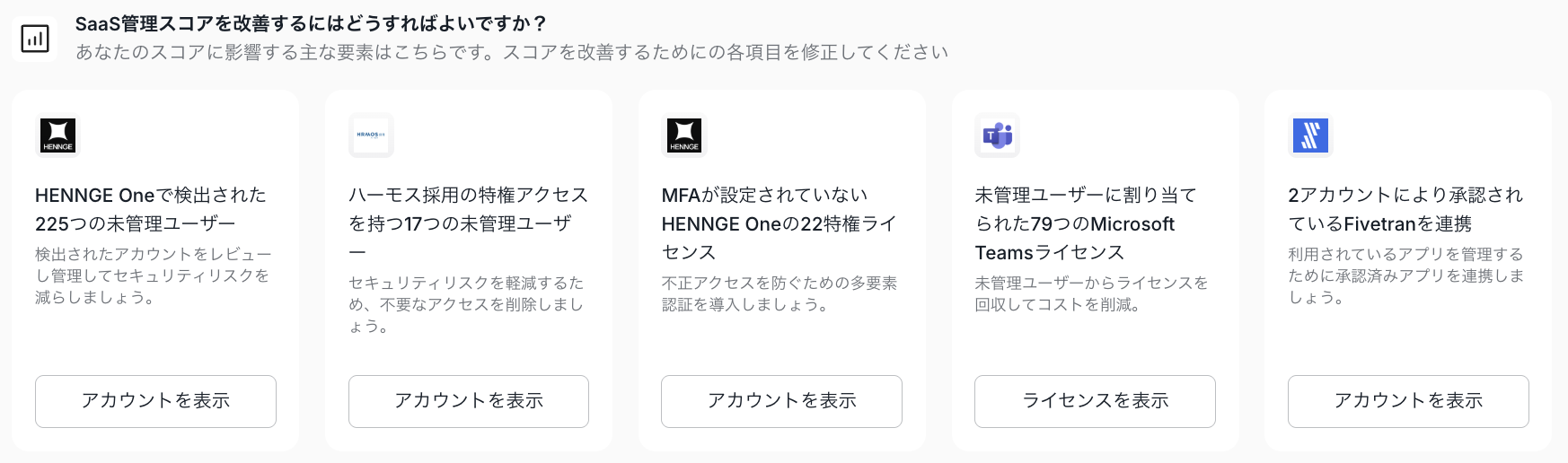
Task: Click HENNGE logo on the MFA licenses card
Action: pos(684,135)
